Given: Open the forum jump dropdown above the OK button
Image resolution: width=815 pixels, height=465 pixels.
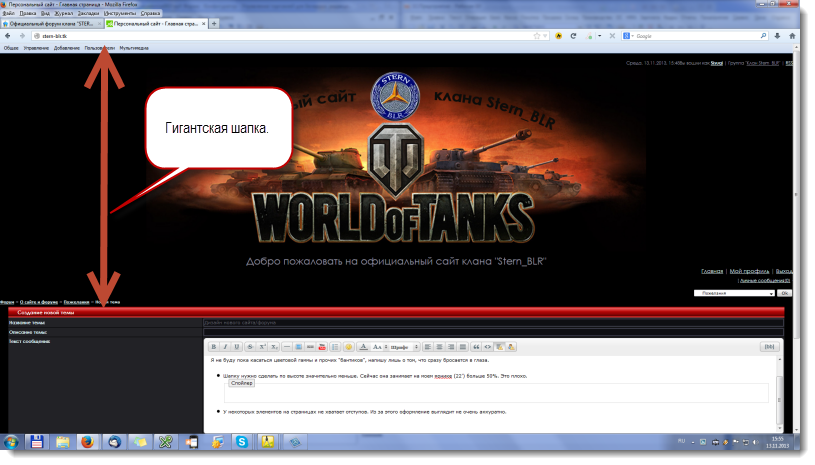Looking at the screenshot, I should 734,294.
